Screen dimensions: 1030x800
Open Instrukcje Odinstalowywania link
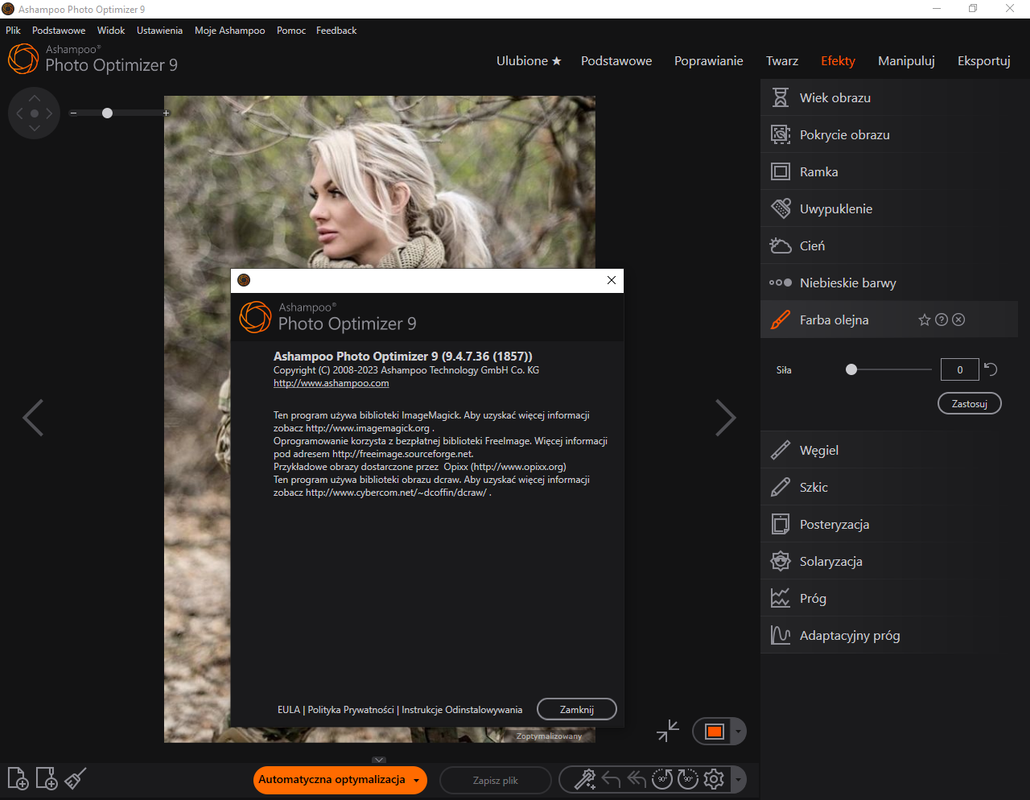coord(462,709)
